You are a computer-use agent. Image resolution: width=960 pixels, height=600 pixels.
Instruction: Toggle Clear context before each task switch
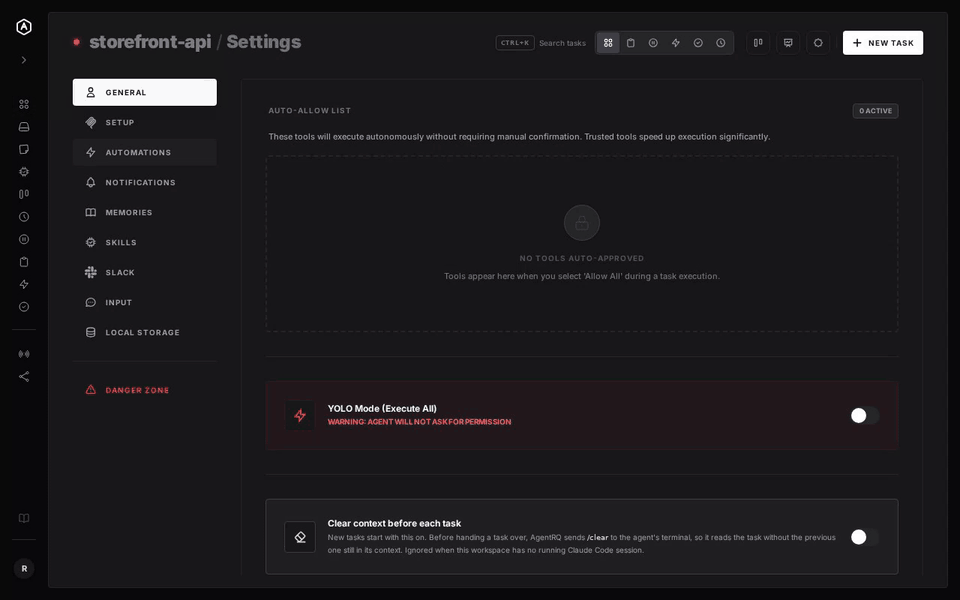[864, 537]
